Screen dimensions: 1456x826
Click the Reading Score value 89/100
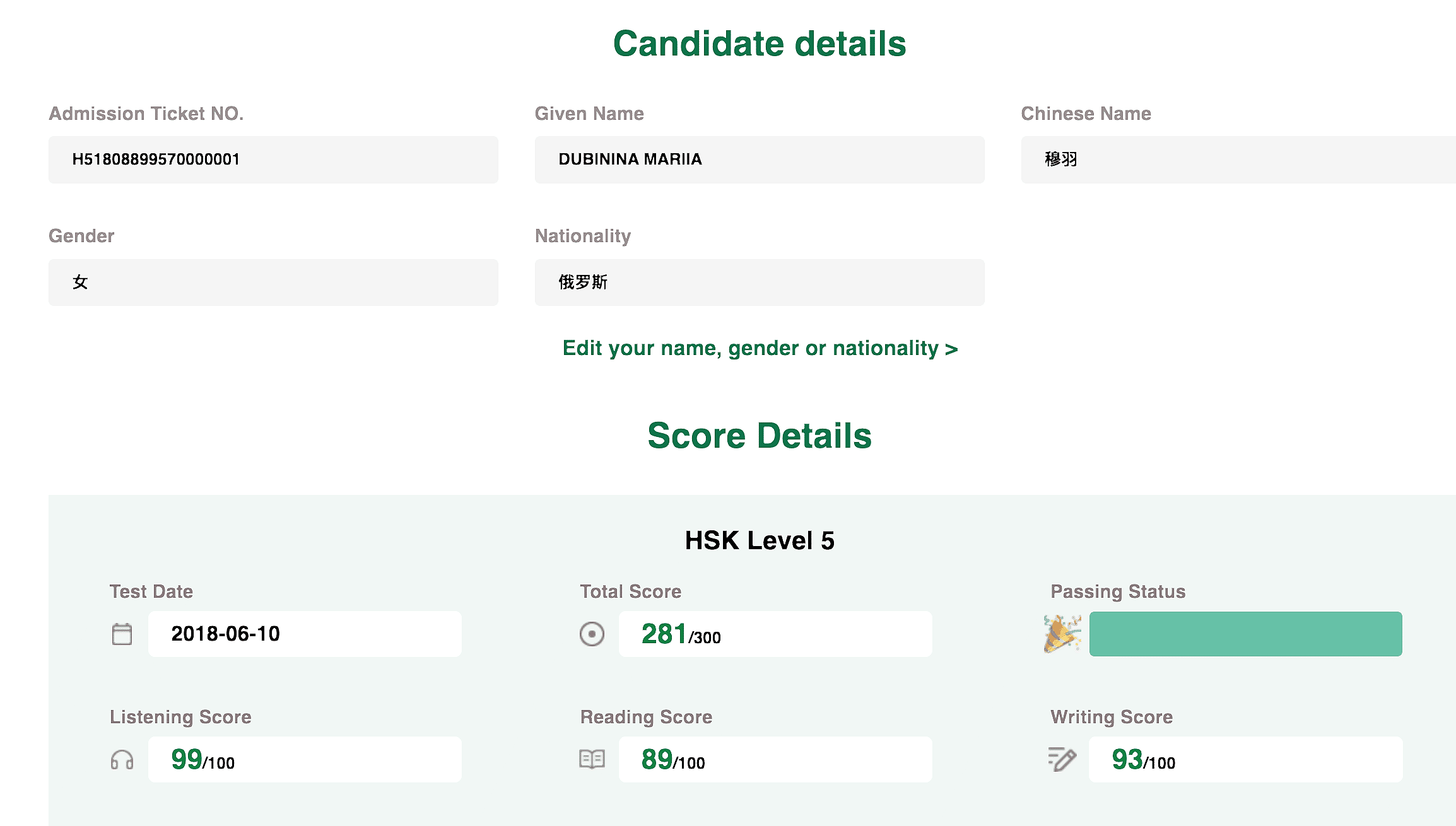tap(775, 759)
